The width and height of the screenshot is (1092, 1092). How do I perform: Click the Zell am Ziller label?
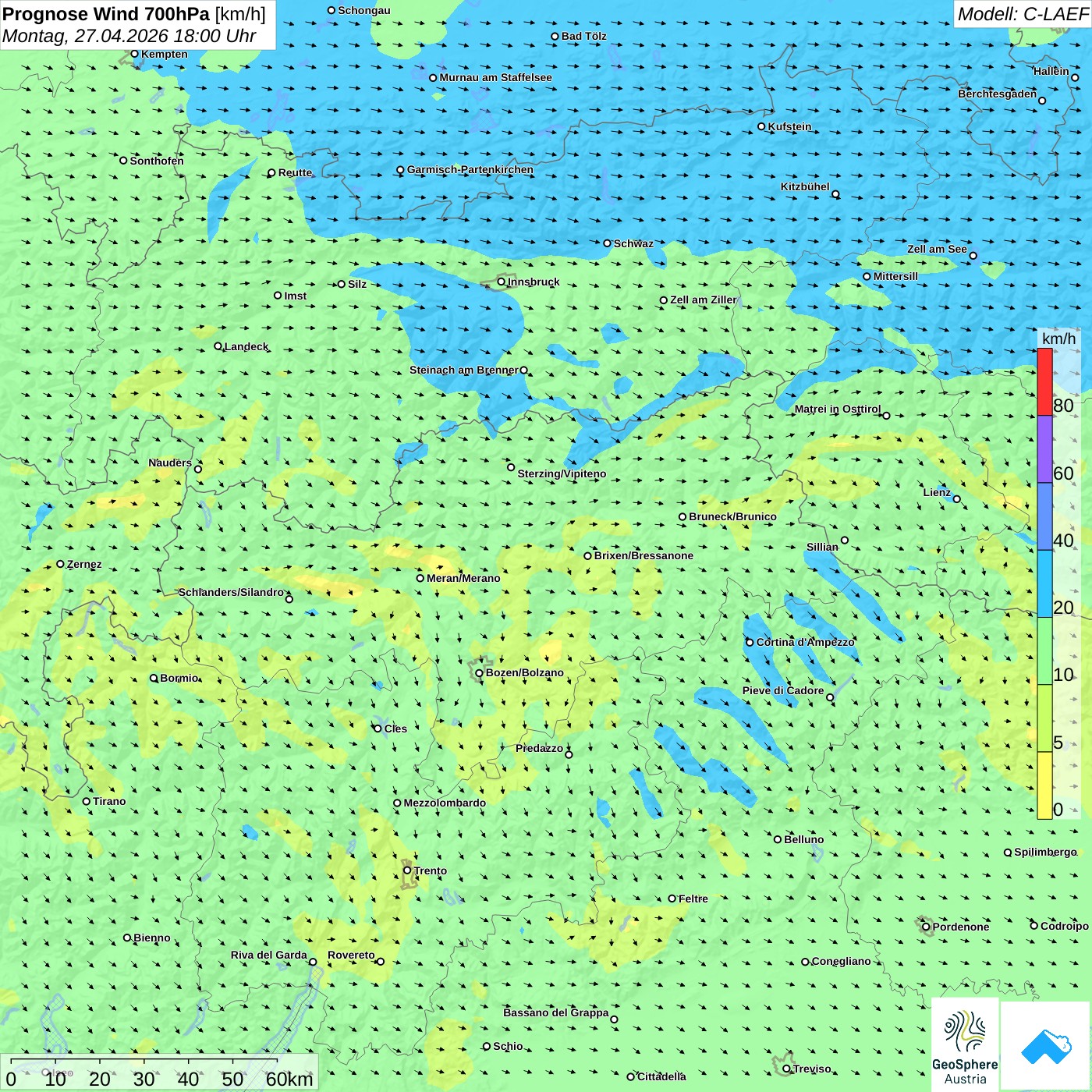703,300
